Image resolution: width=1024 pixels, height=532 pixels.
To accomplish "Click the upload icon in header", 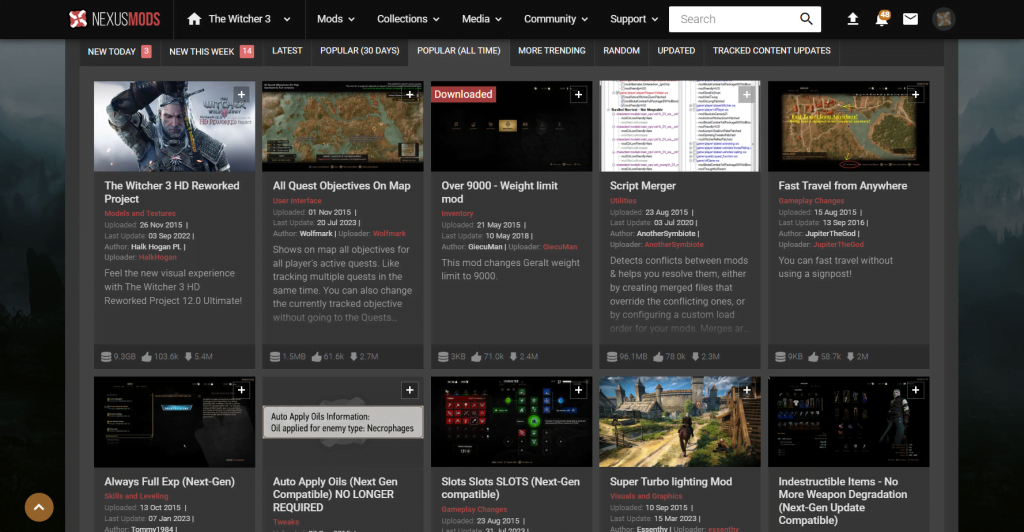I will coord(852,19).
